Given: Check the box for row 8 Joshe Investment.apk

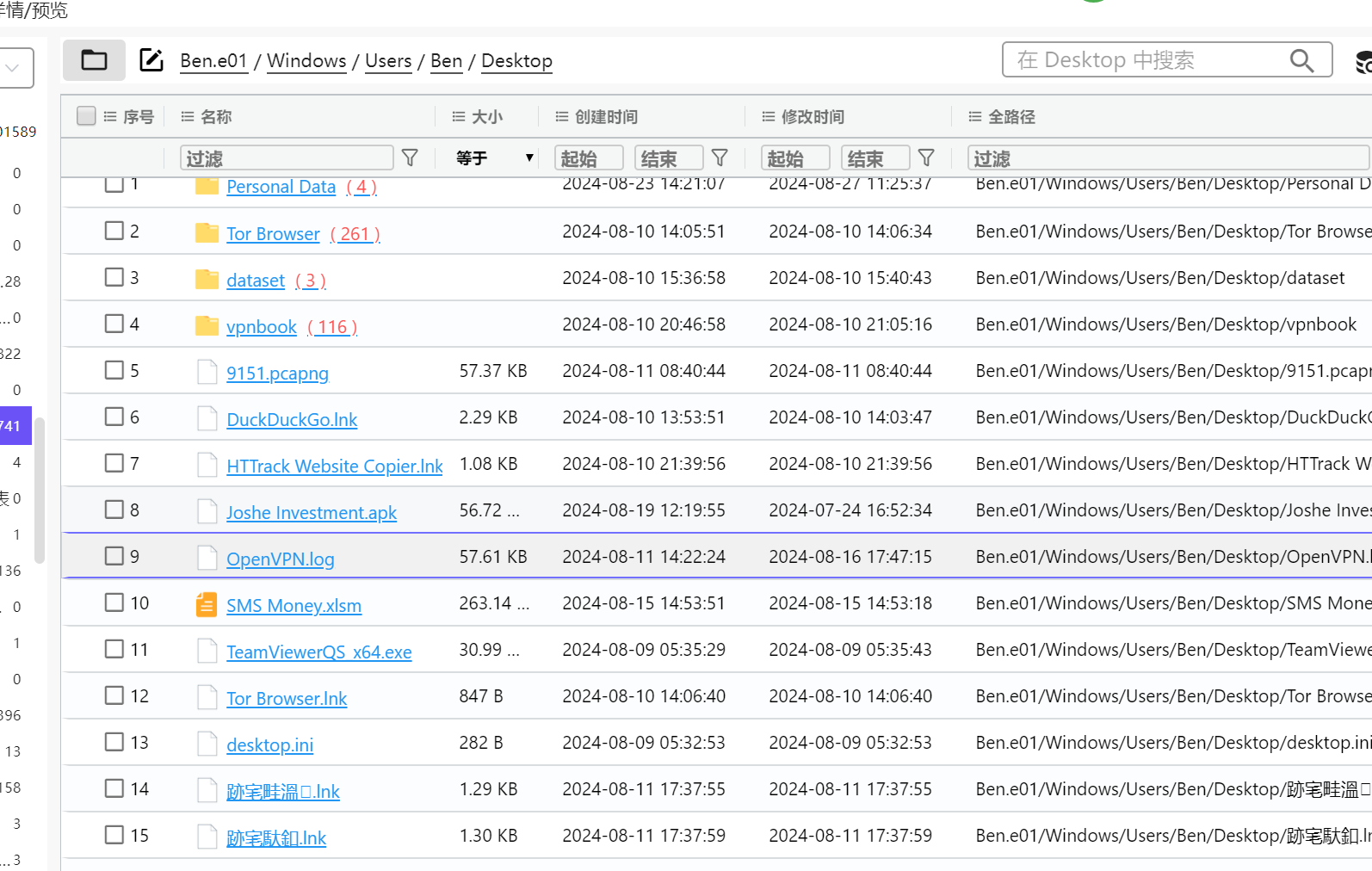Looking at the screenshot, I should point(114,510).
